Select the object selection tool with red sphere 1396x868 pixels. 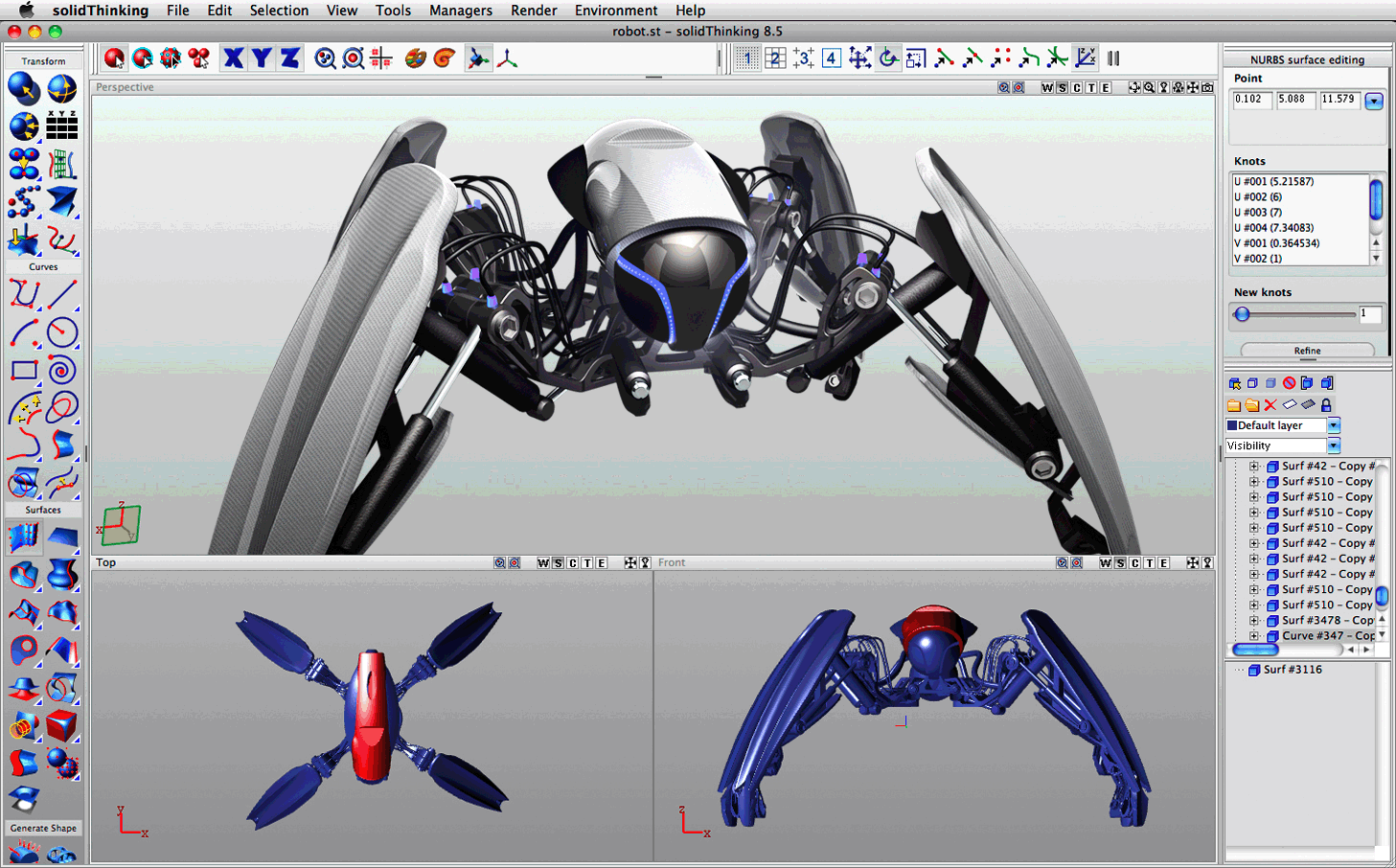click(x=115, y=58)
